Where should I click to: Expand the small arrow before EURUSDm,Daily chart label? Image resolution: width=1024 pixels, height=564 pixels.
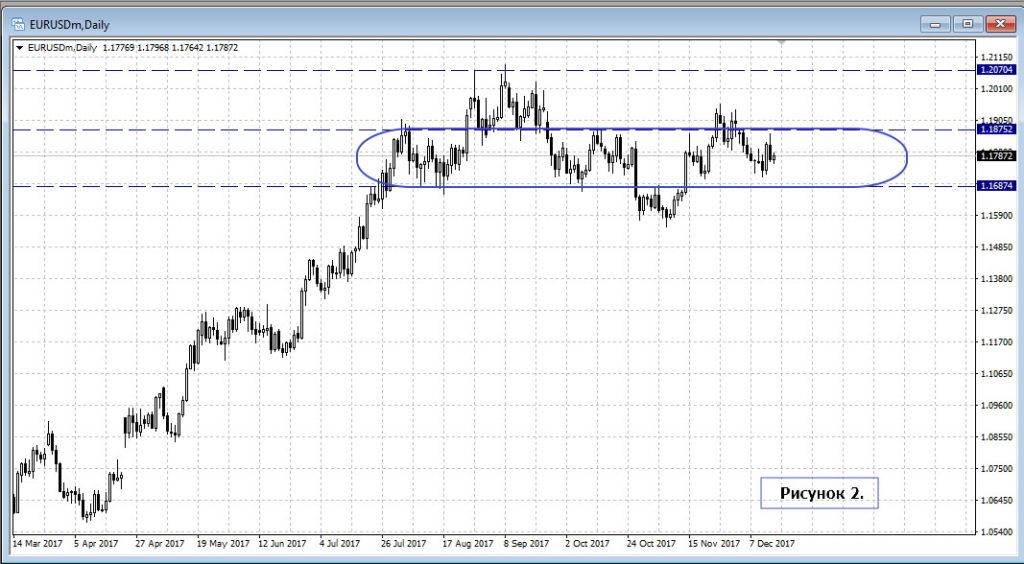click(20, 47)
